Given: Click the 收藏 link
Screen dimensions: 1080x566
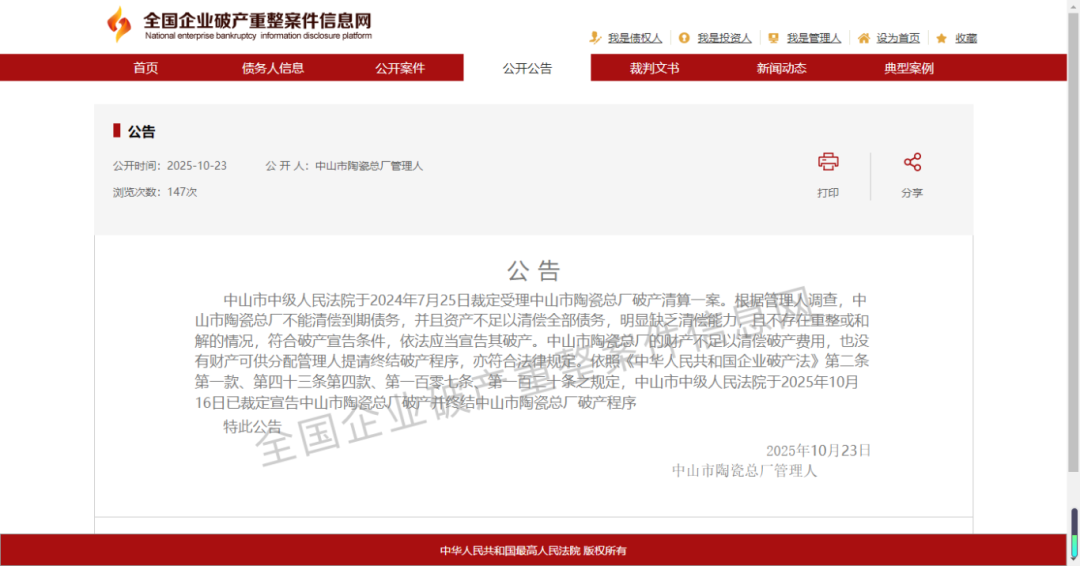Looking at the screenshot, I should pyautogui.click(x=966, y=38).
